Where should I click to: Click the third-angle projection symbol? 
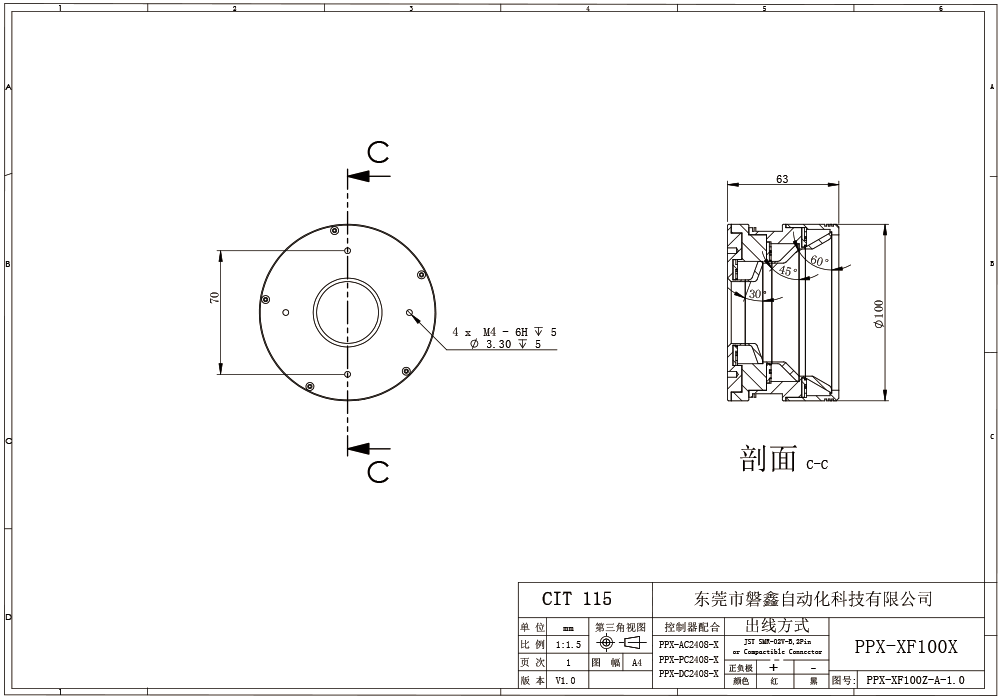point(620,644)
